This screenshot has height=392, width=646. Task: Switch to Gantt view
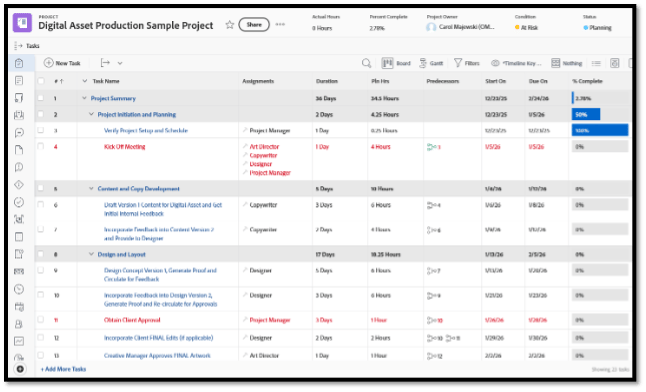click(431, 63)
